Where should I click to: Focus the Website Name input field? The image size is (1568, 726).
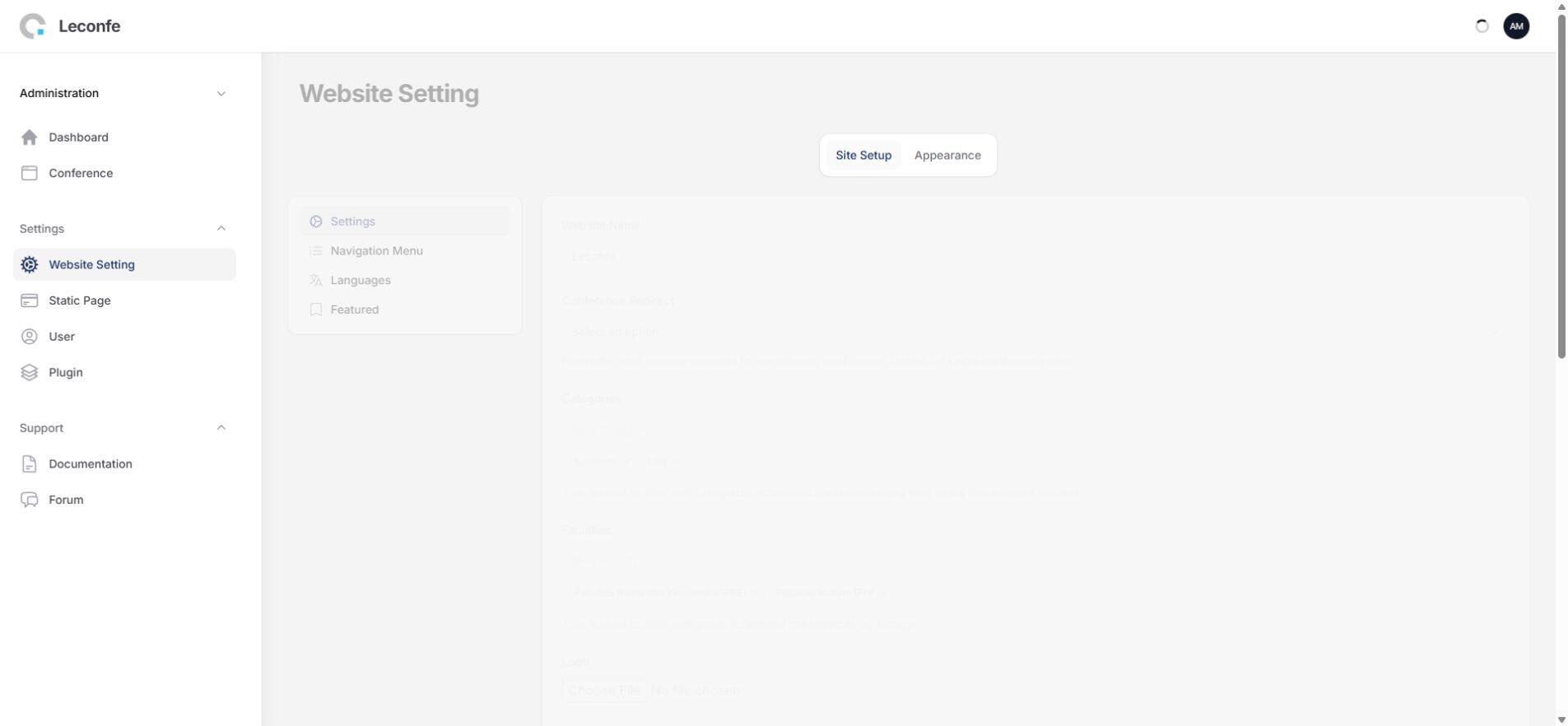(1035, 256)
